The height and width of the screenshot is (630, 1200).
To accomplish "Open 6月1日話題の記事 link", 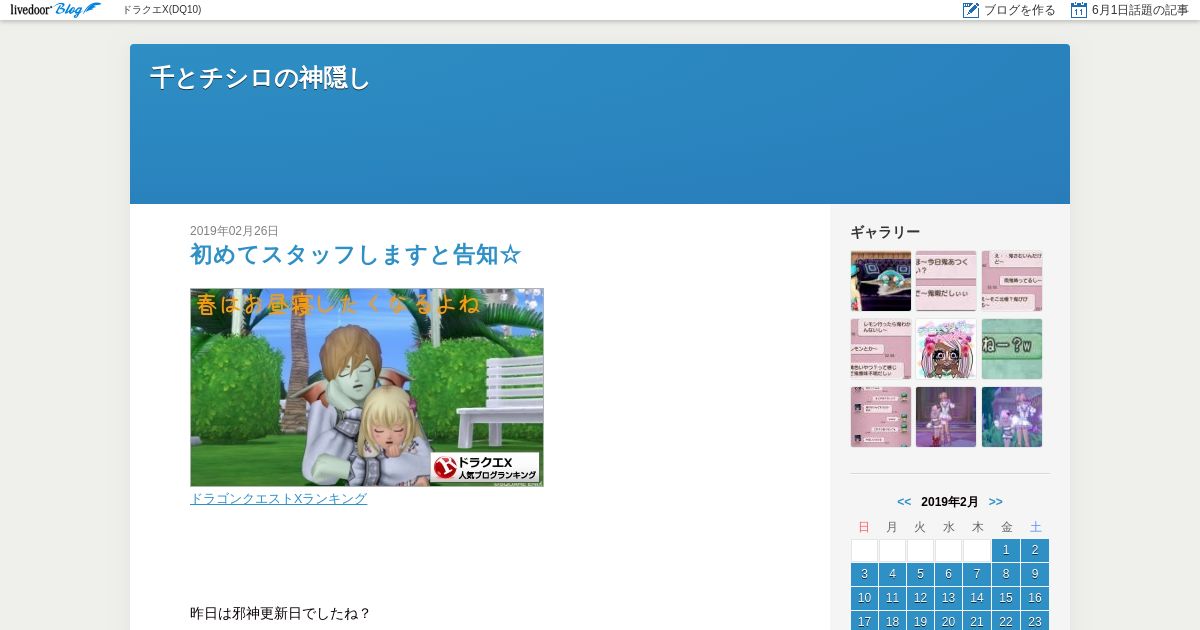I will pyautogui.click(x=1140, y=10).
